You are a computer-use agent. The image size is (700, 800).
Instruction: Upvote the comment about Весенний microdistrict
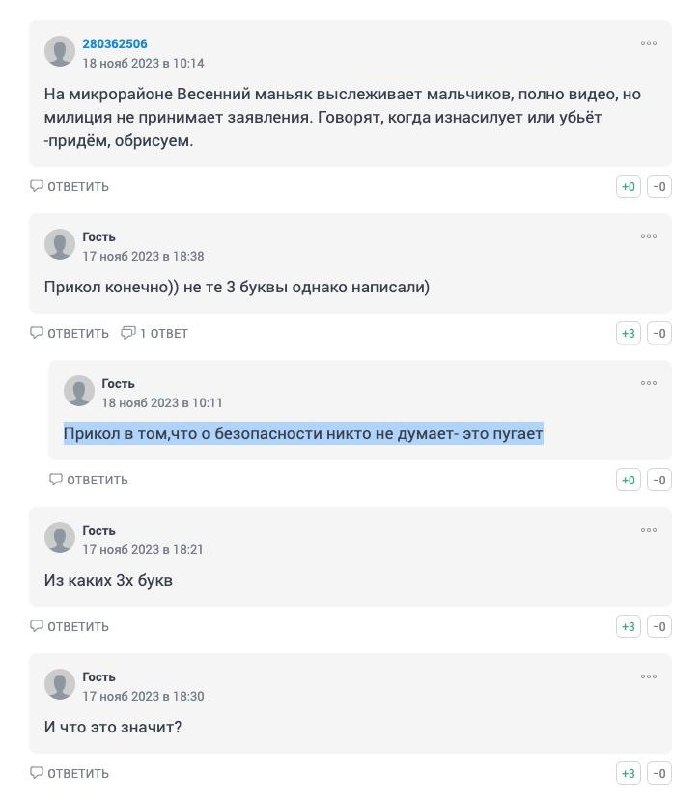pyautogui.click(x=628, y=187)
